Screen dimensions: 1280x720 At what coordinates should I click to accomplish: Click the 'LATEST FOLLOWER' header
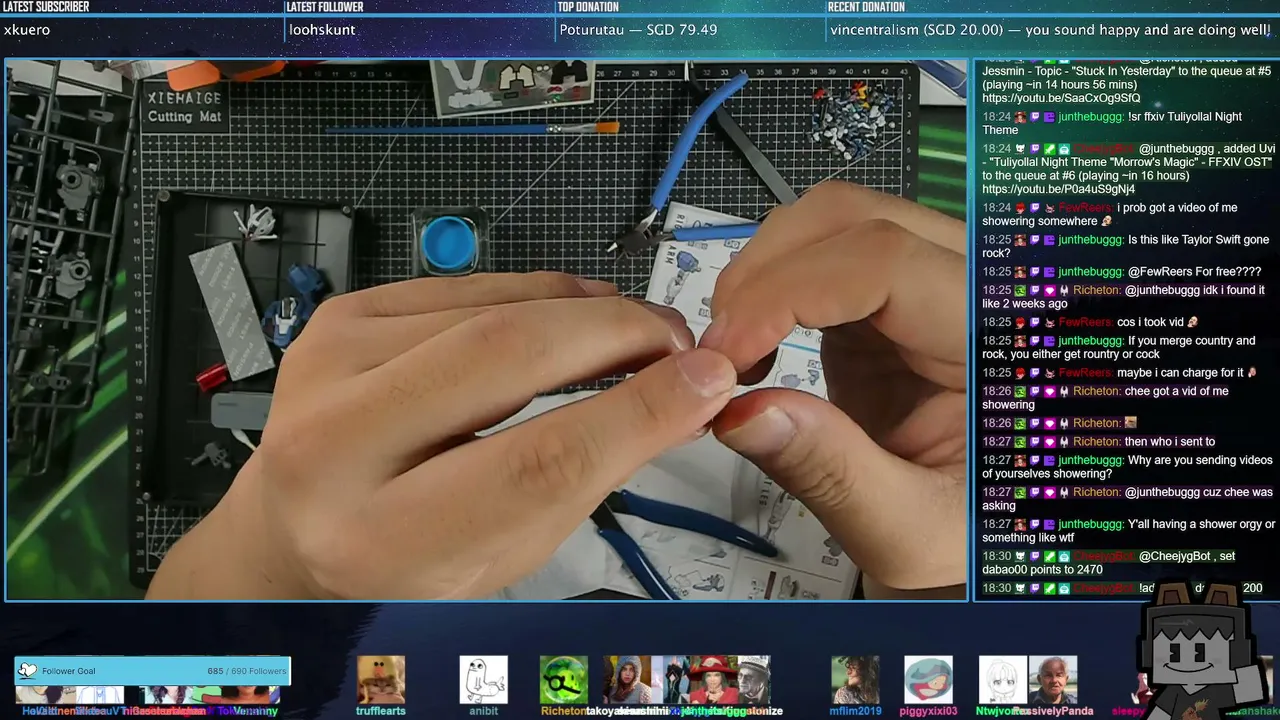pos(325,7)
